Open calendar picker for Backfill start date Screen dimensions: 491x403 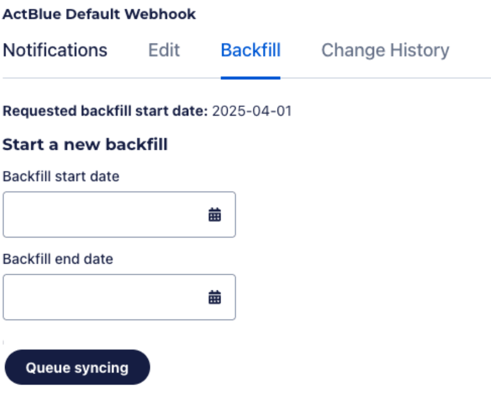215,215
